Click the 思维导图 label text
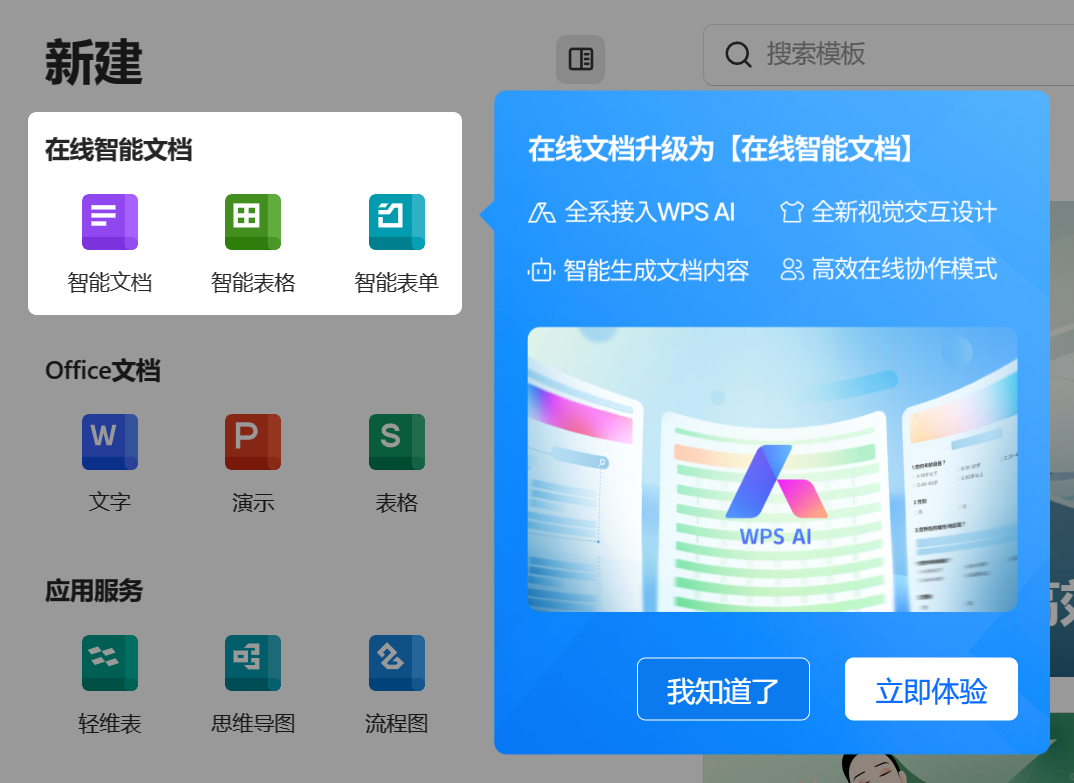Image resolution: width=1074 pixels, height=783 pixels. [253, 723]
